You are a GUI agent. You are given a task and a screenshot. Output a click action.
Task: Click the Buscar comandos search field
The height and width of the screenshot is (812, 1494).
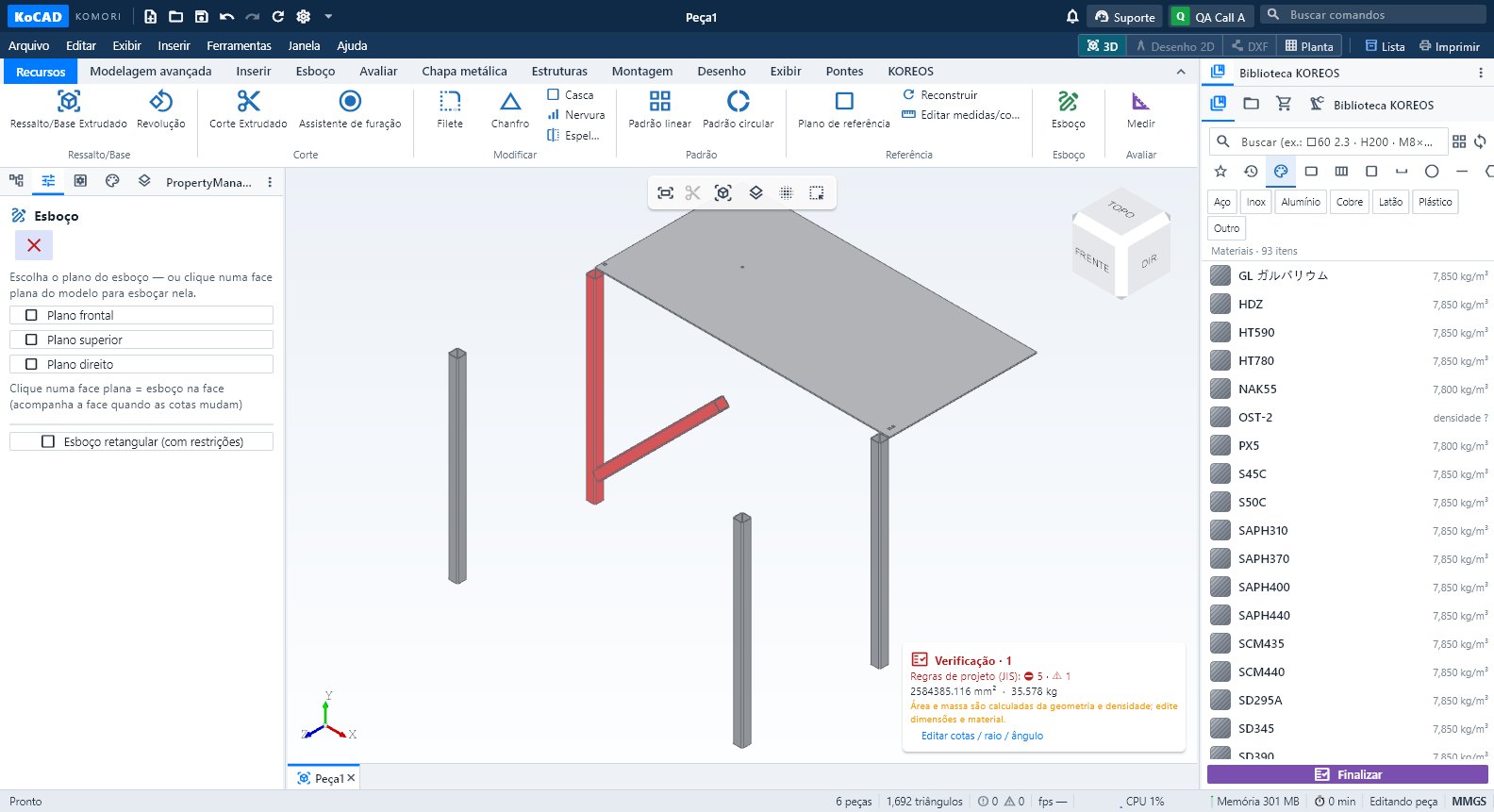point(1372,14)
